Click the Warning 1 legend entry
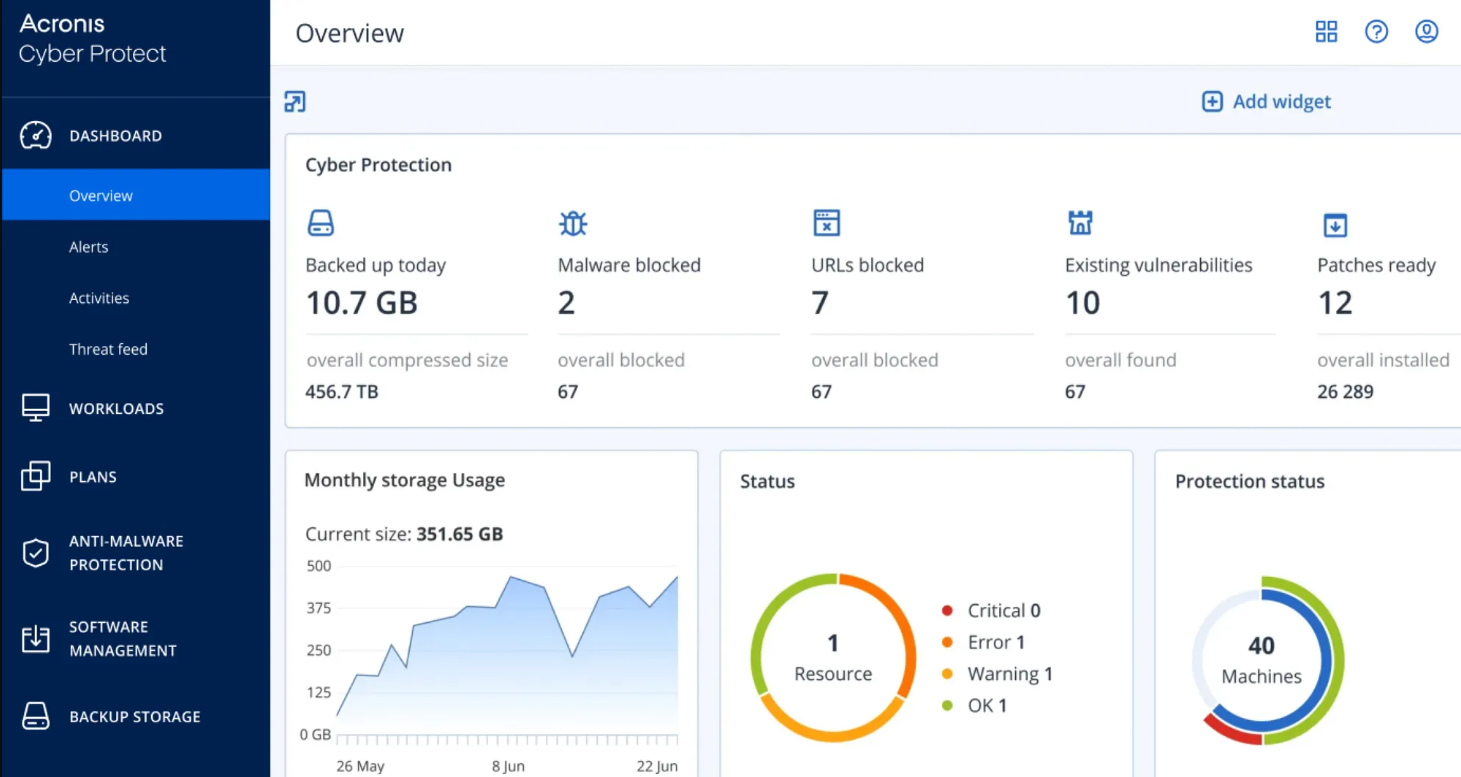 point(997,674)
